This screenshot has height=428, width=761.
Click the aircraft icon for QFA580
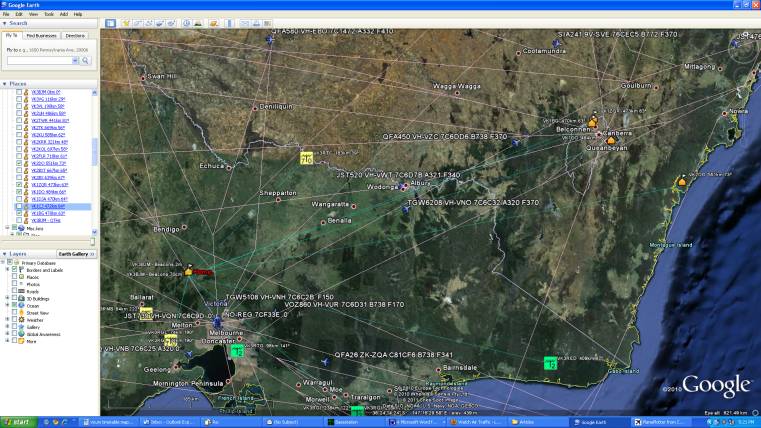click(270, 39)
